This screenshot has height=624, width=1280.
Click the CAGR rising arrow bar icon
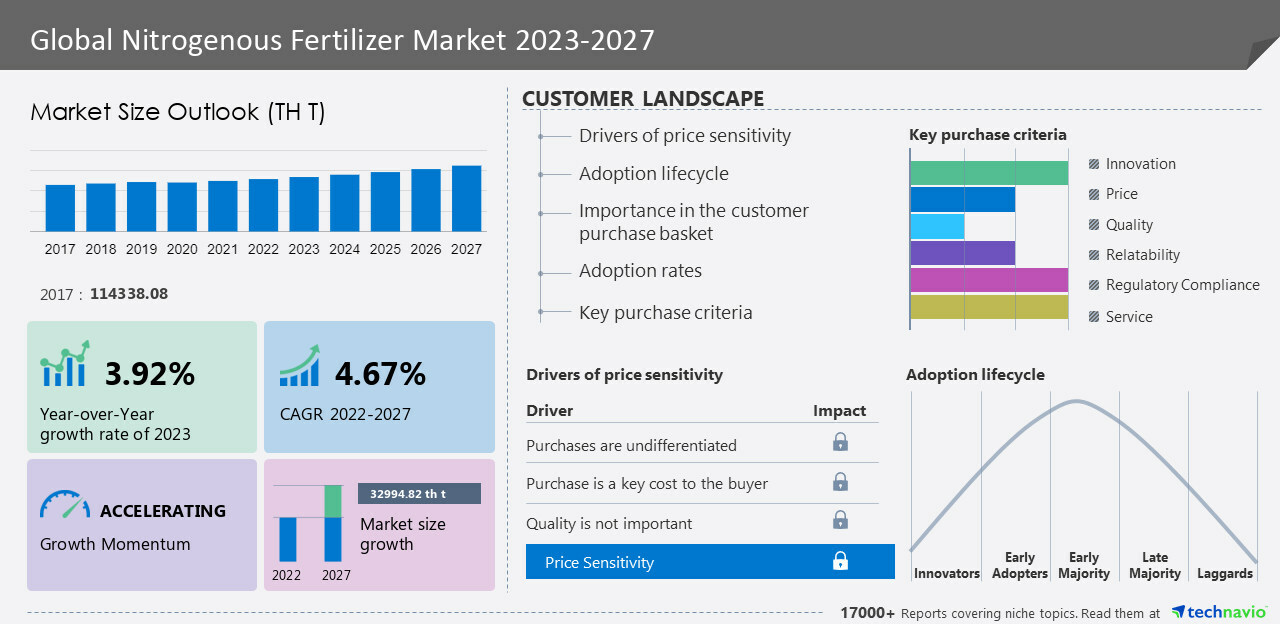coord(300,366)
